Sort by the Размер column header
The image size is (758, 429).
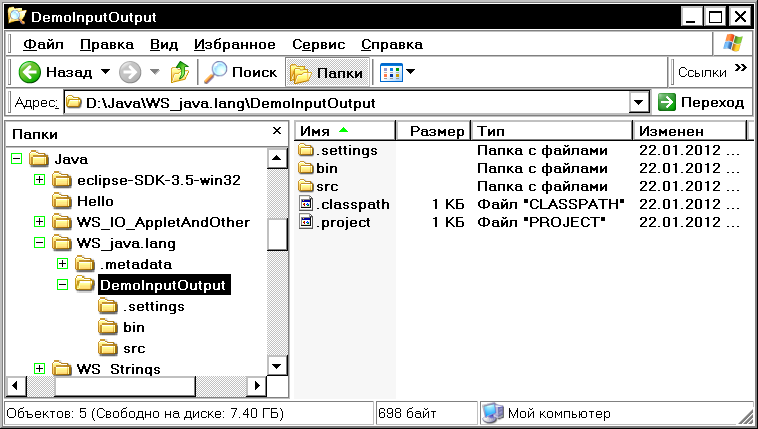434,131
